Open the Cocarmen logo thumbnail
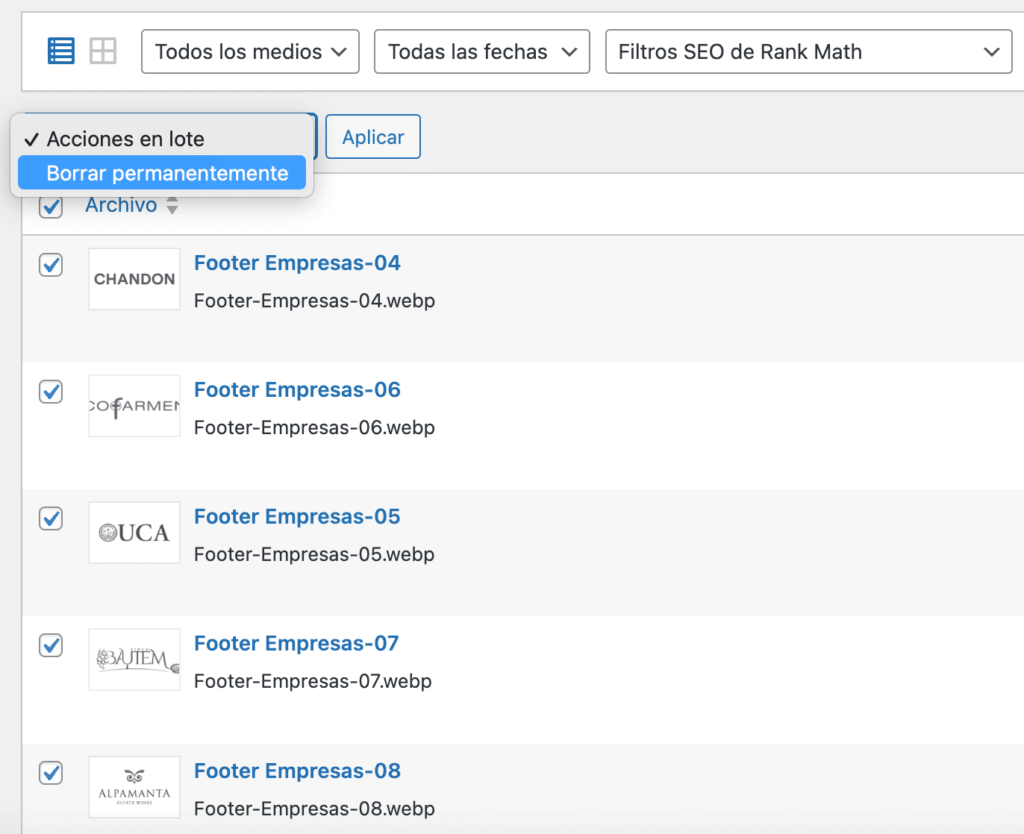The image size is (1024, 834). click(133, 405)
